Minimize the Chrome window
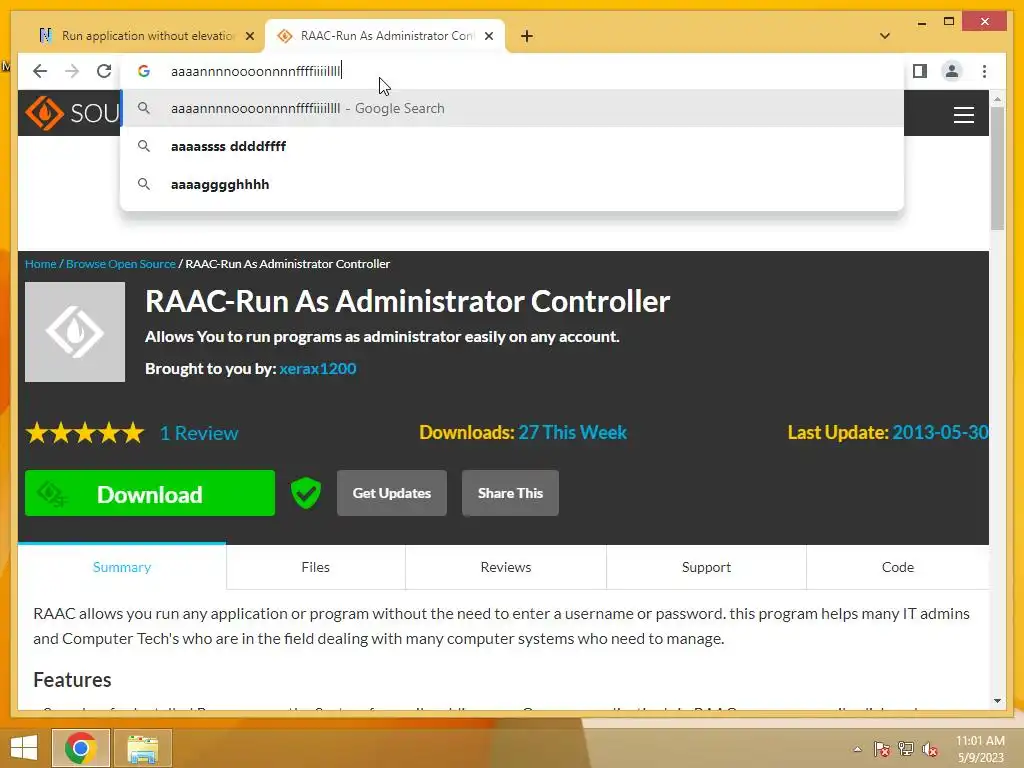1024x768 pixels. pos(921,22)
